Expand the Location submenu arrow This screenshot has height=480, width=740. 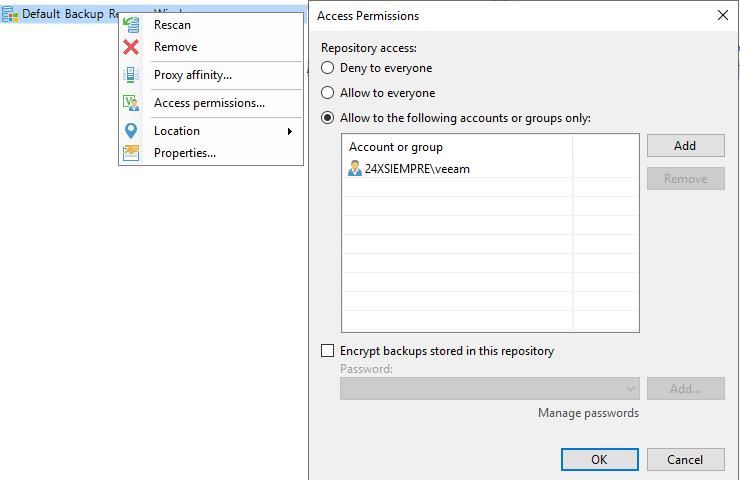click(290, 131)
